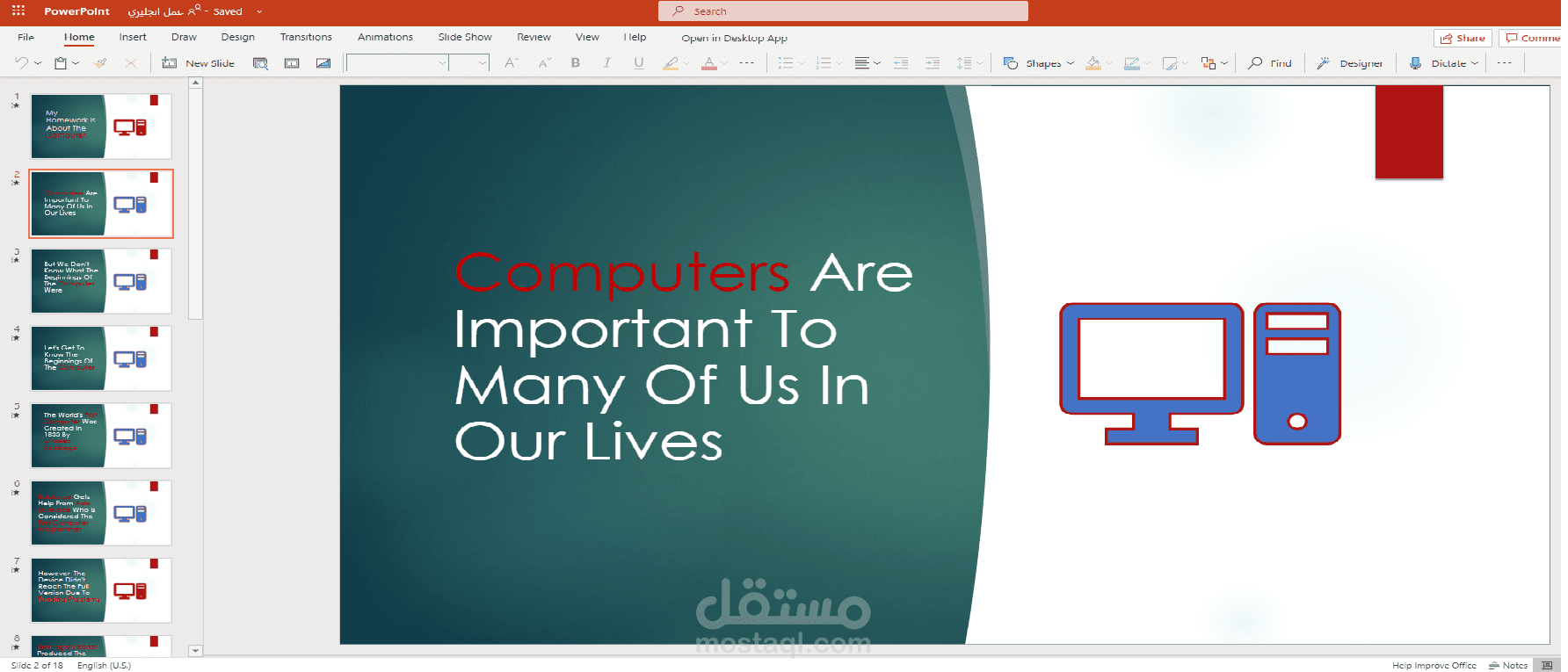Expand the font color dropdown arrow

click(724, 63)
